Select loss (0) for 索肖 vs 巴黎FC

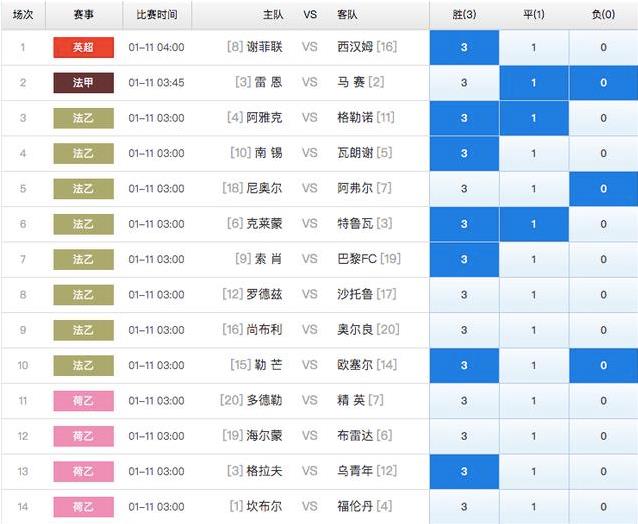pyautogui.click(x=603, y=260)
